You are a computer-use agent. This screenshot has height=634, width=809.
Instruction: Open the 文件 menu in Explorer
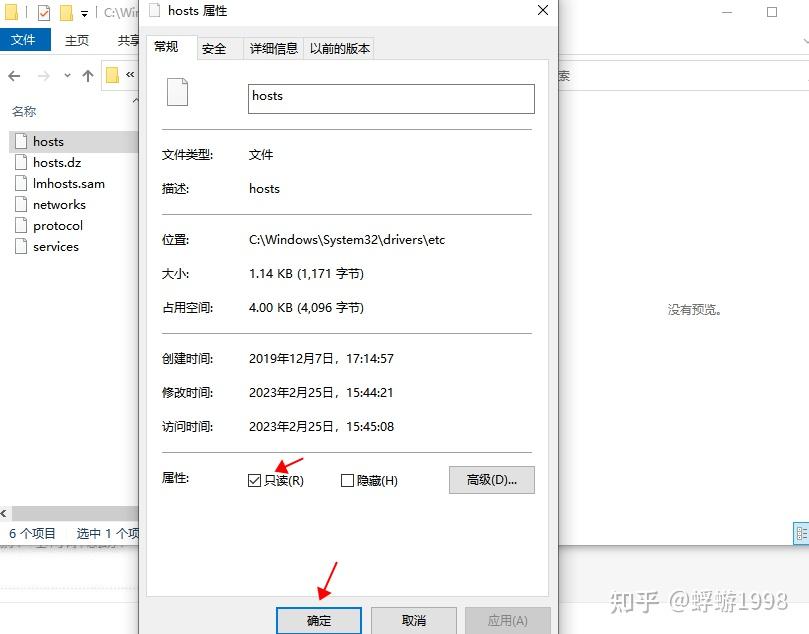23,40
